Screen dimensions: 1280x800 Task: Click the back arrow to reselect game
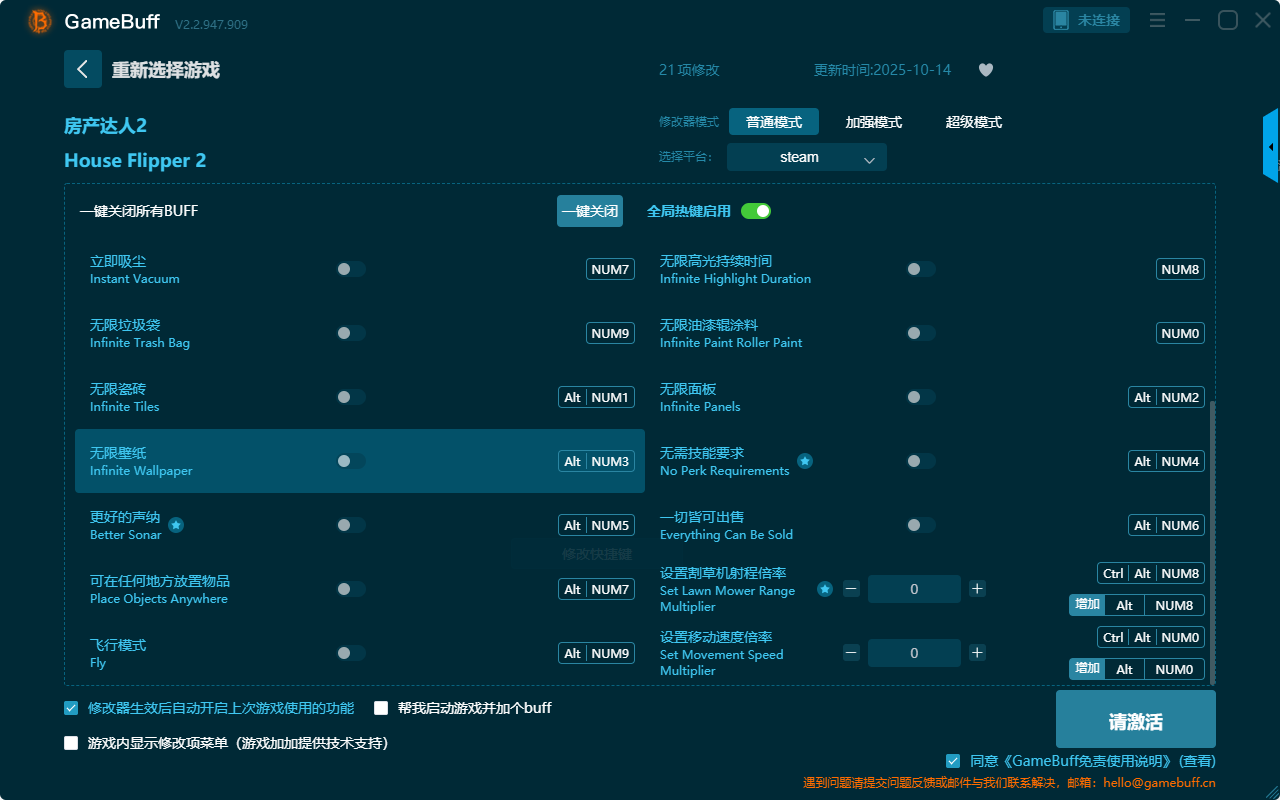pyautogui.click(x=83, y=69)
